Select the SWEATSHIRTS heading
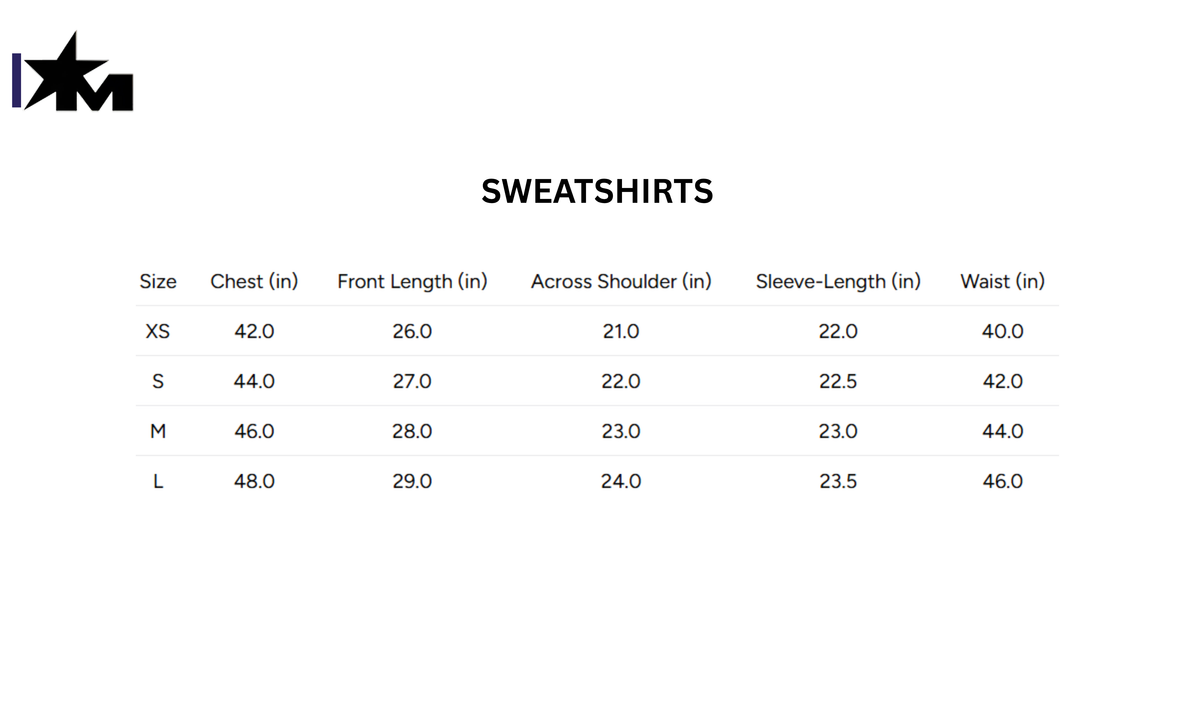Image resolution: width=1200 pixels, height=713 pixels. [x=597, y=191]
